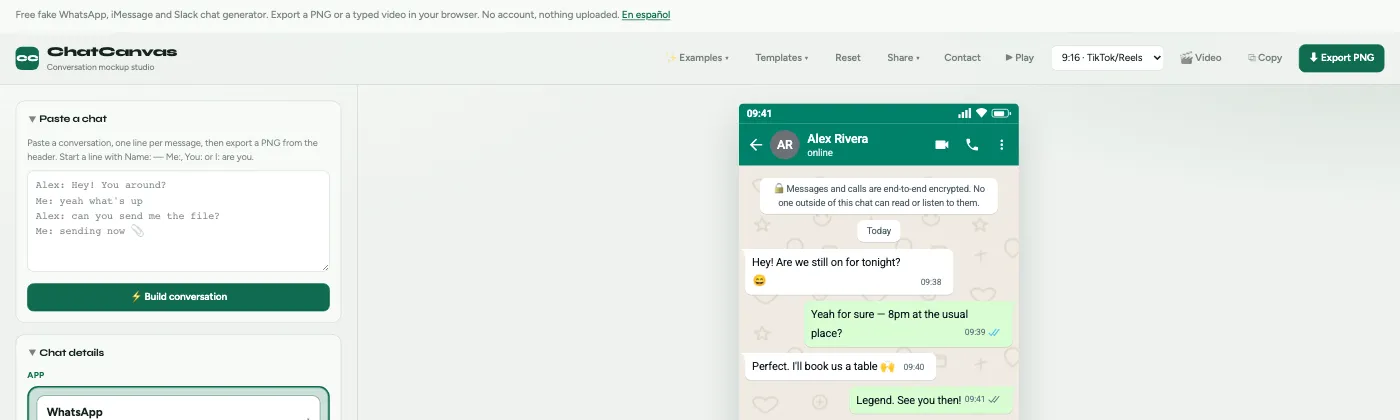This screenshot has height=420, width=1400.
Task: Start a video call with Alex Rivera
Action: [x=941, y=145]
